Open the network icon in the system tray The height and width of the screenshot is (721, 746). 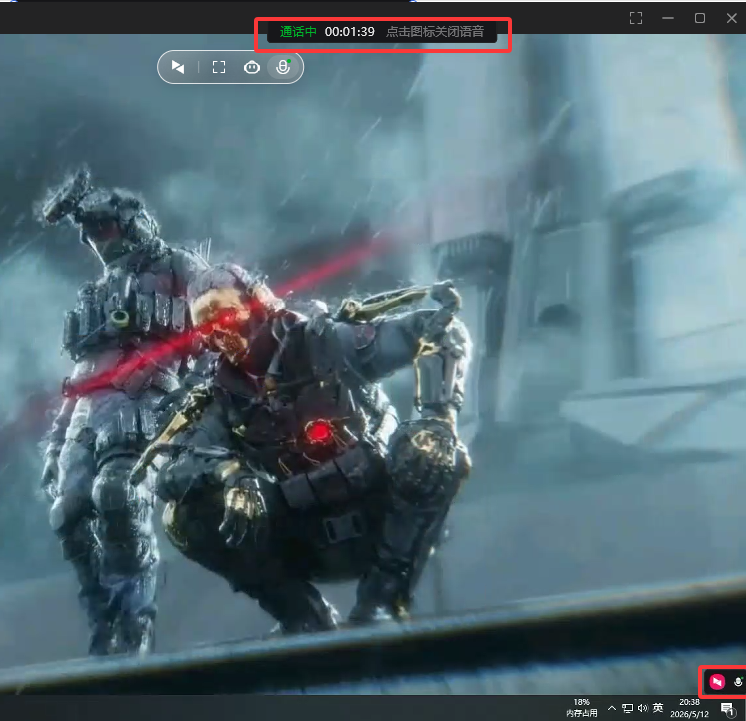pos(628,709)
